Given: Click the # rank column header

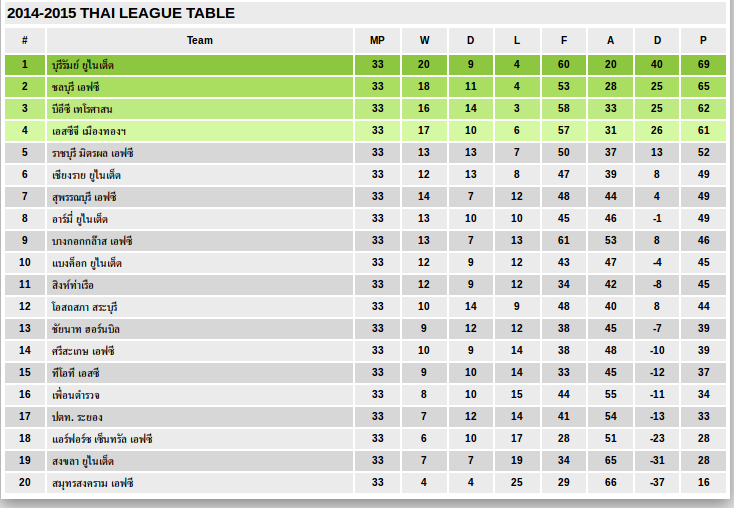Looking at the screenshot, I should click(25, 40).
